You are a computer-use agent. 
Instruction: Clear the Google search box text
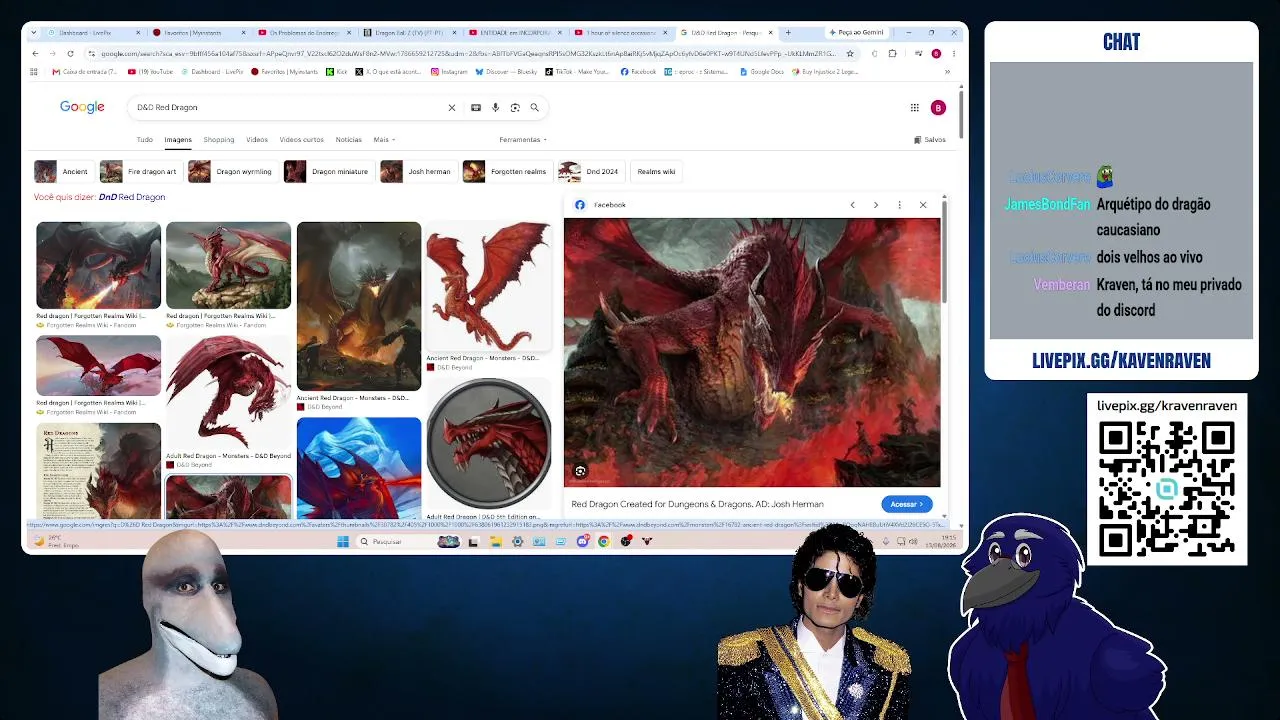coord(451,108)
